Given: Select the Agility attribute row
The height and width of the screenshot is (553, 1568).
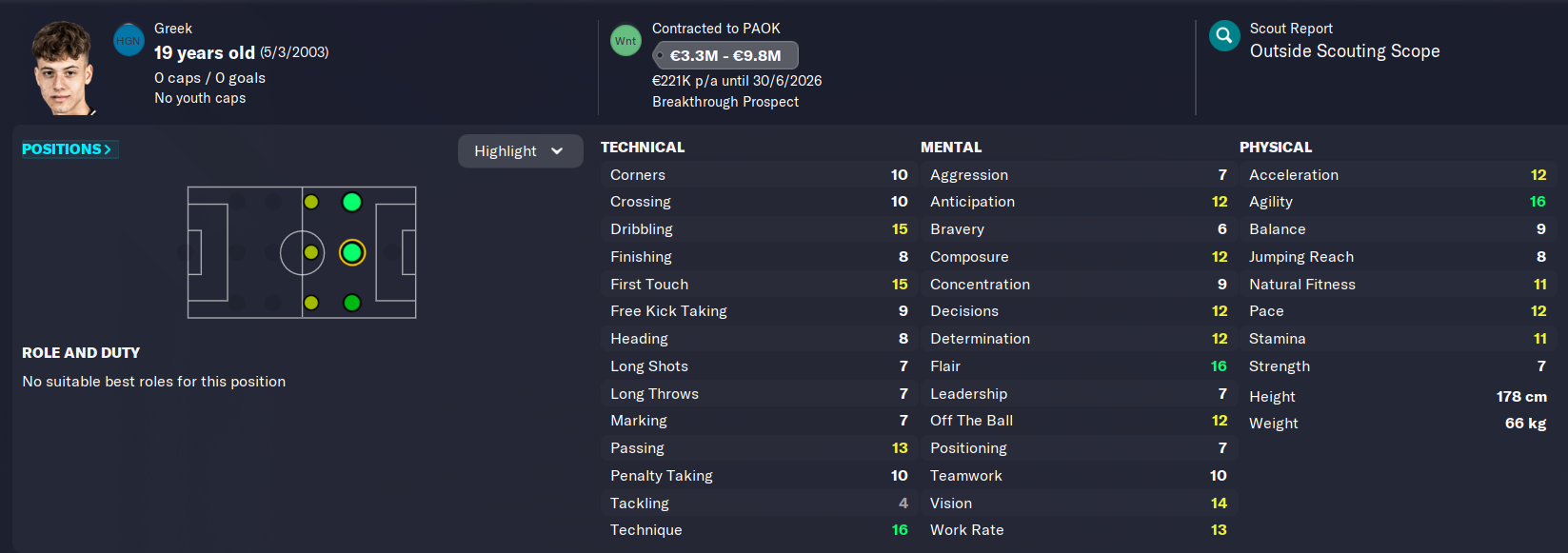Looking at the screenshot, I should [1397, 202].
